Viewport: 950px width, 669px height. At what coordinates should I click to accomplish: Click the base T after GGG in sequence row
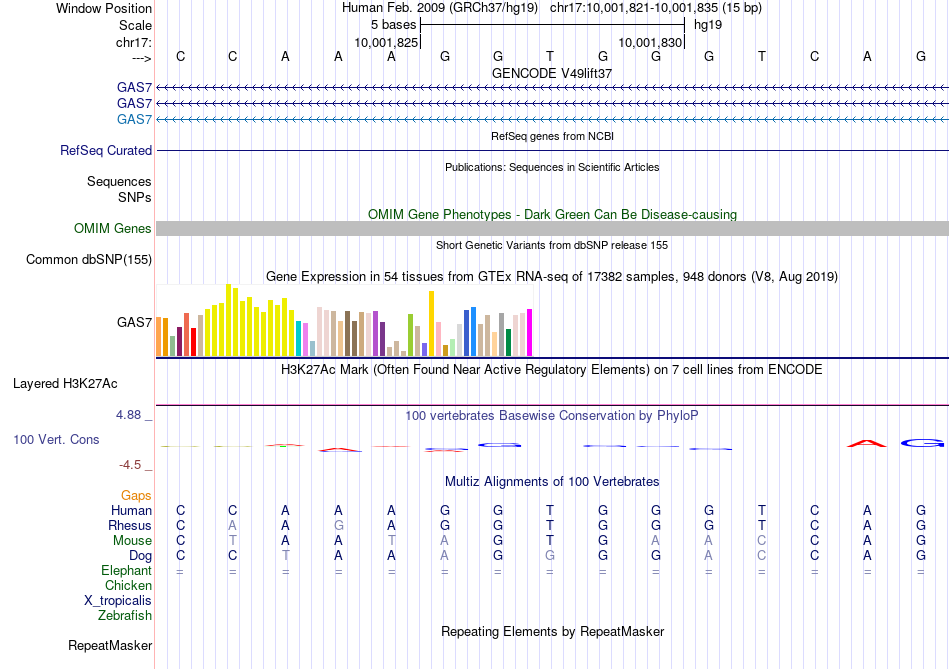[x=762, y=56]
